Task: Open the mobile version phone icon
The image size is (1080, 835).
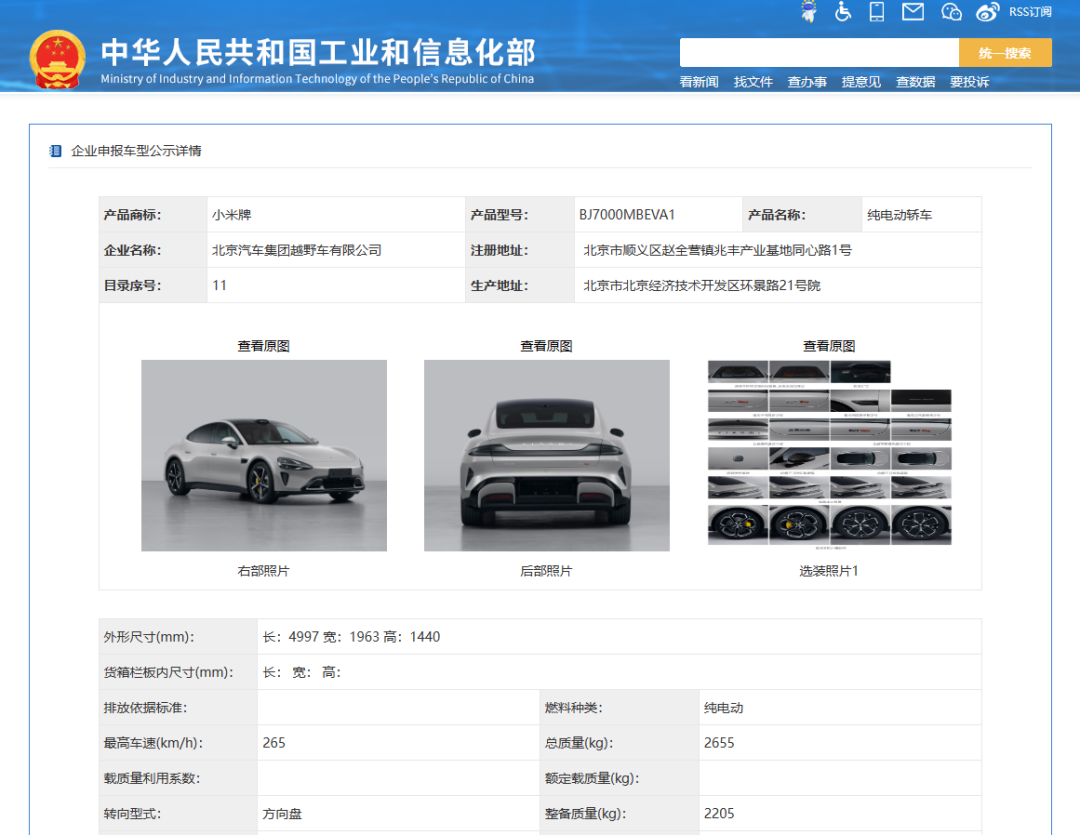Action: pyautogui.click(x=876, y=12)
